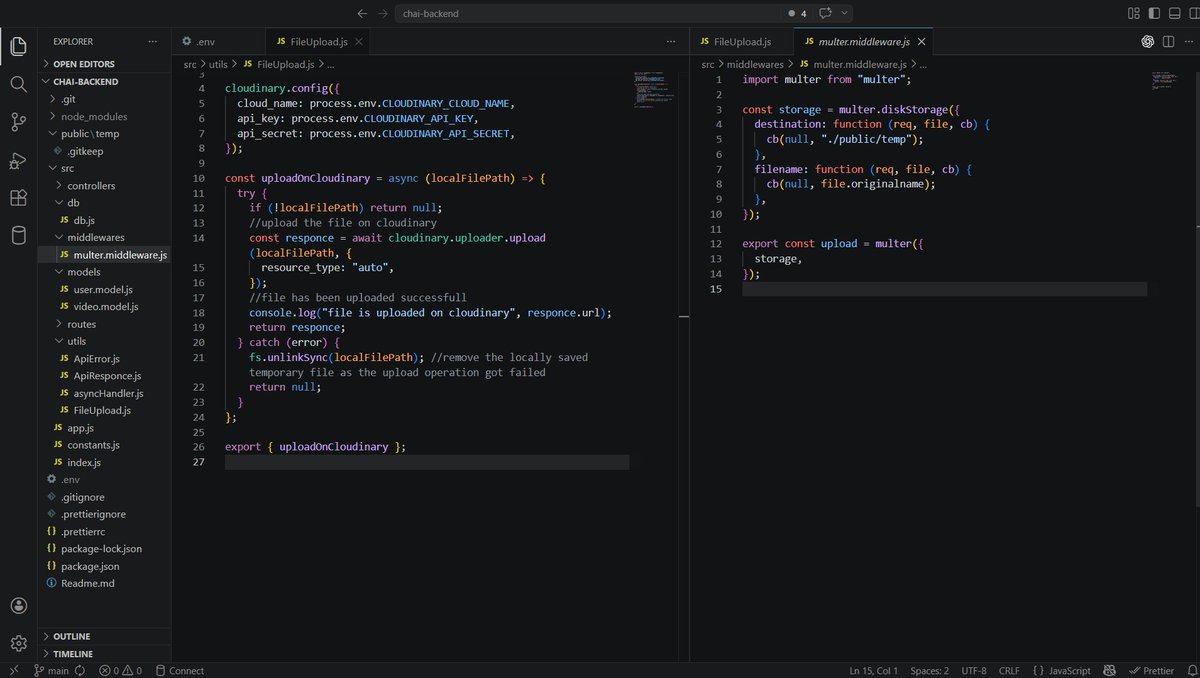Image resolution: width=1200 pixels, height=678 pixels.
Task: Open user.model.js in explorer
Action: [x=103, y=289]
